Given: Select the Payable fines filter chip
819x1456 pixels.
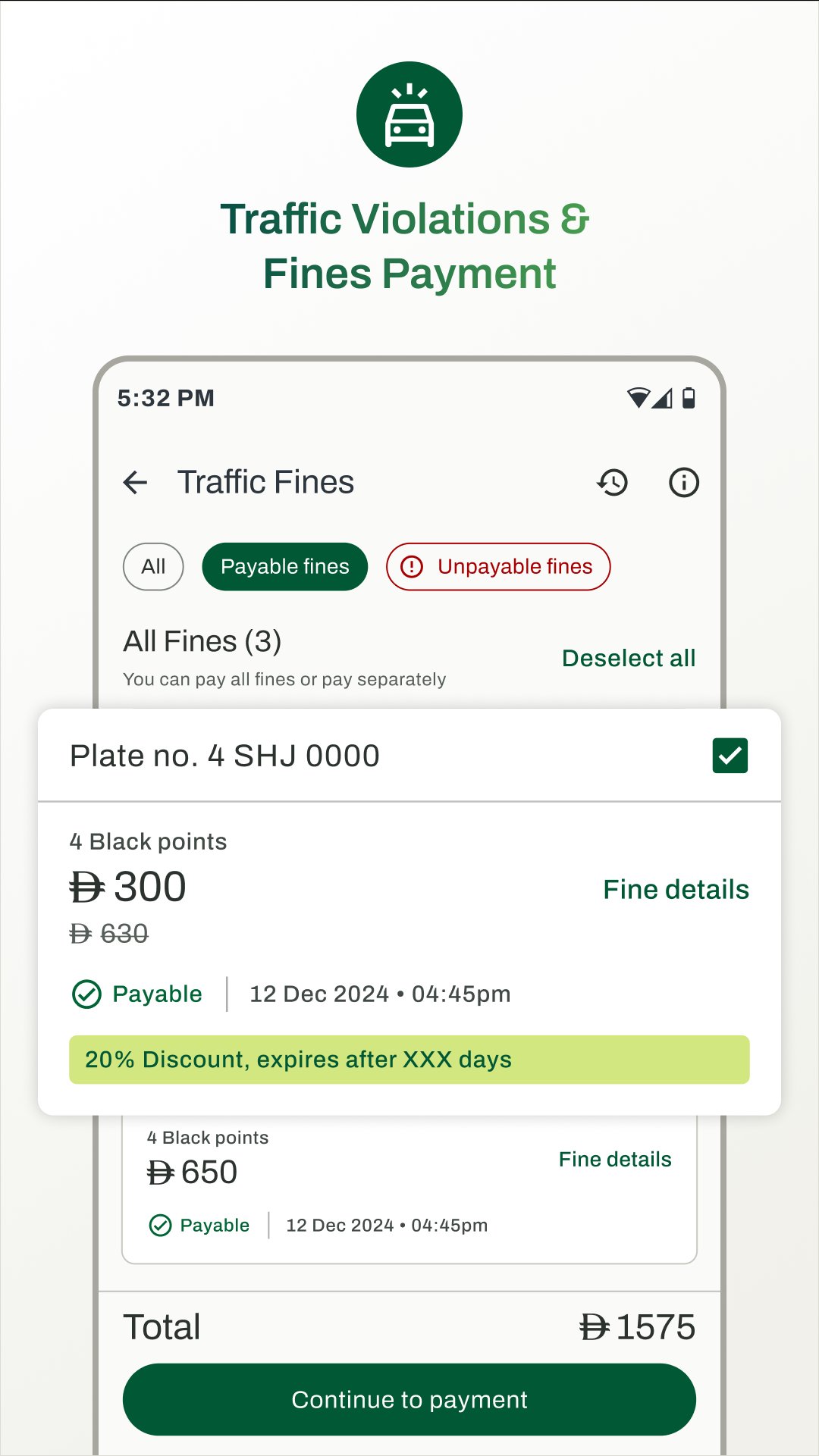Looking at the screenshot, I should (x=285, y=566).
